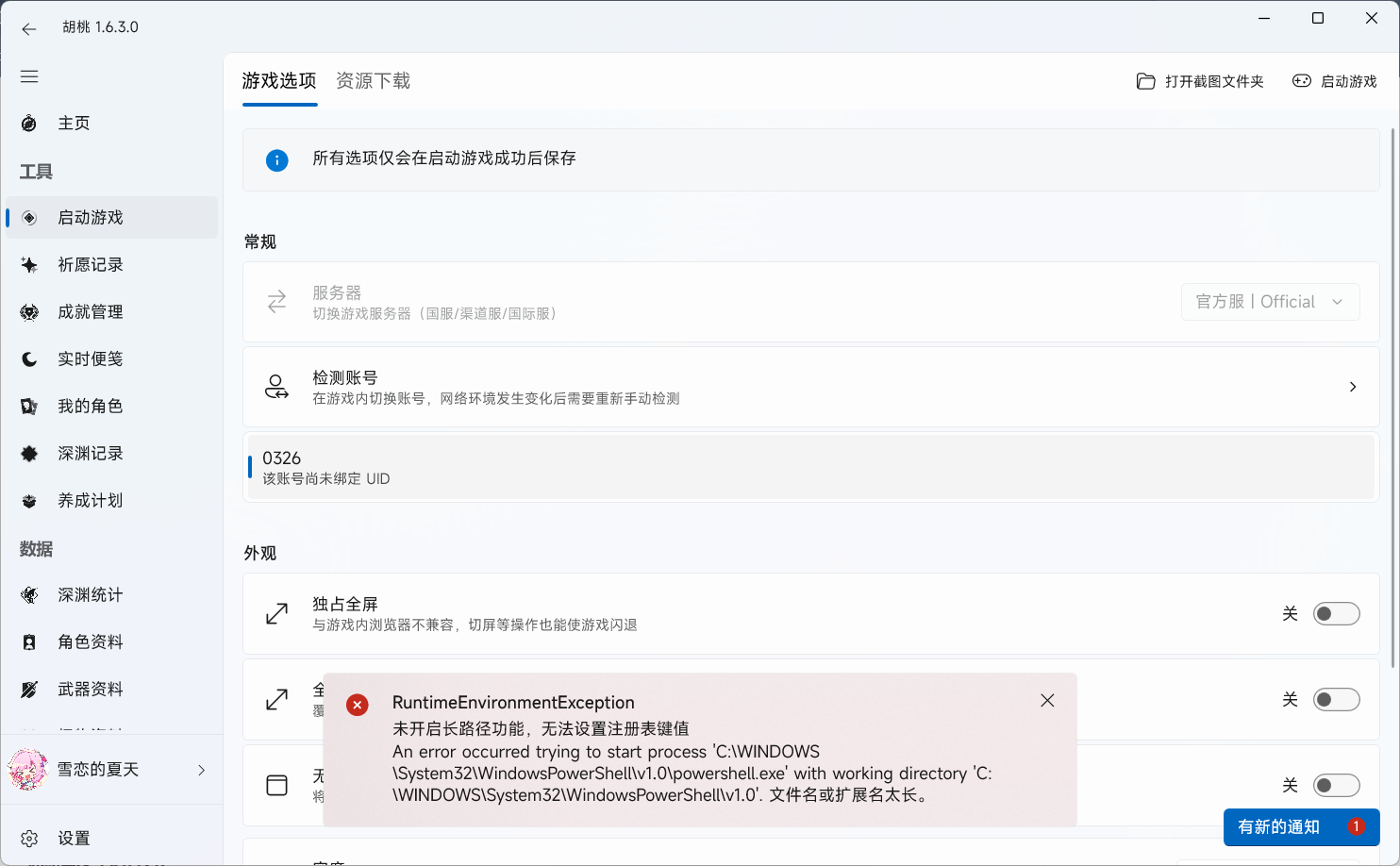This screenshot has height=866, width=1400.
Task: Open the 深渊记录 abyss records
Action: (92, 453)
